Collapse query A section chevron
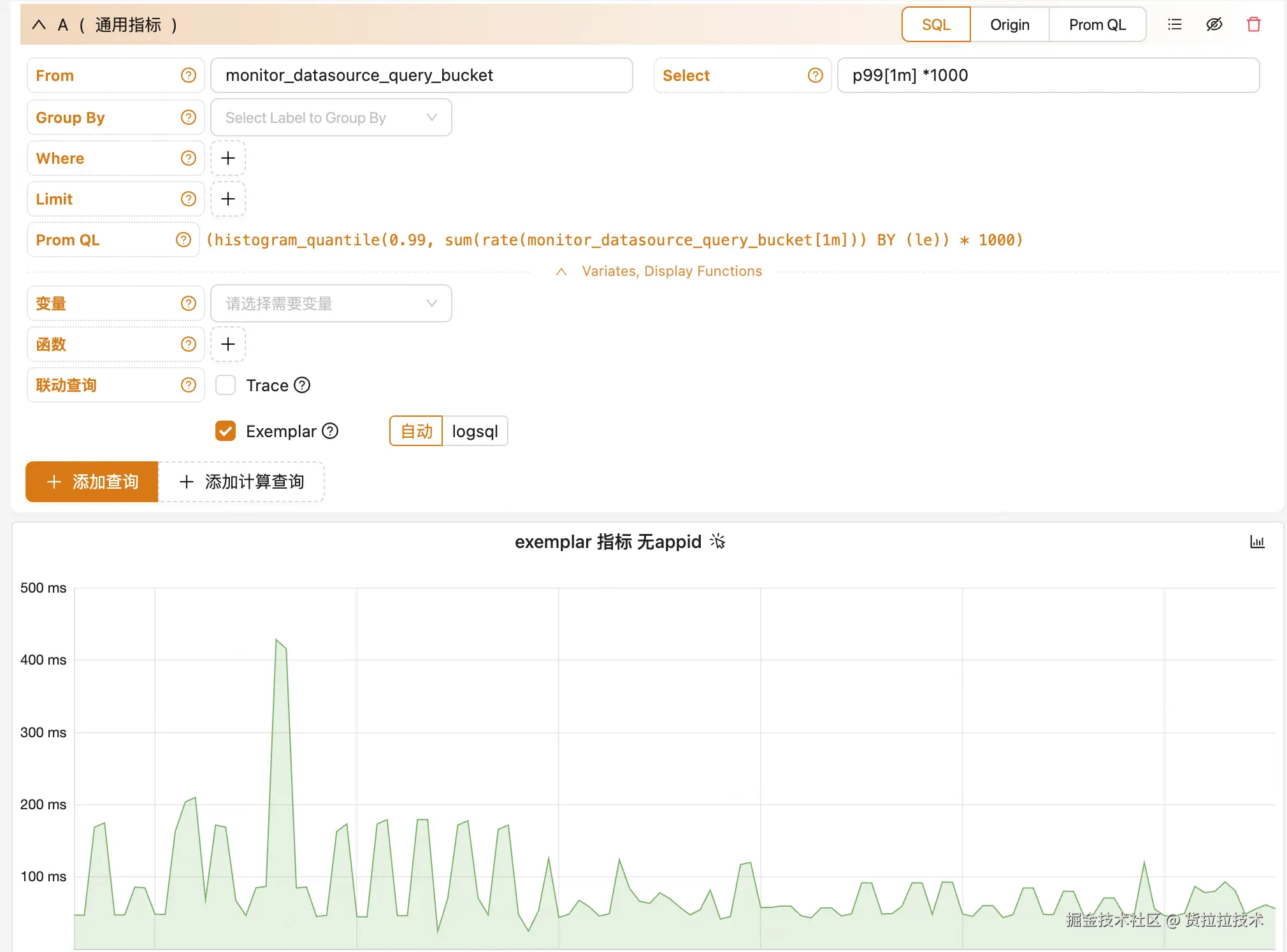 click(x=39, y=25)
